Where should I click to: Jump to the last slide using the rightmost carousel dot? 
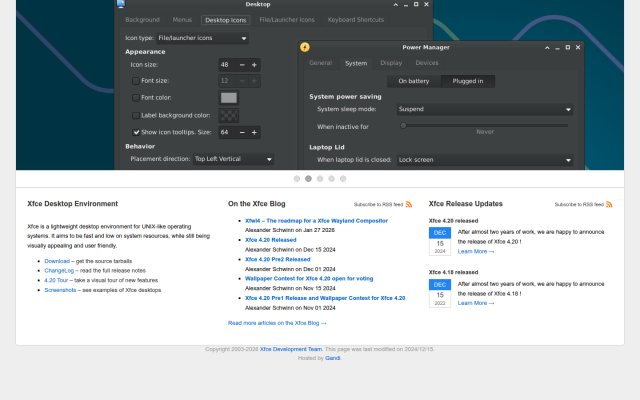click(x=343, y=179)
